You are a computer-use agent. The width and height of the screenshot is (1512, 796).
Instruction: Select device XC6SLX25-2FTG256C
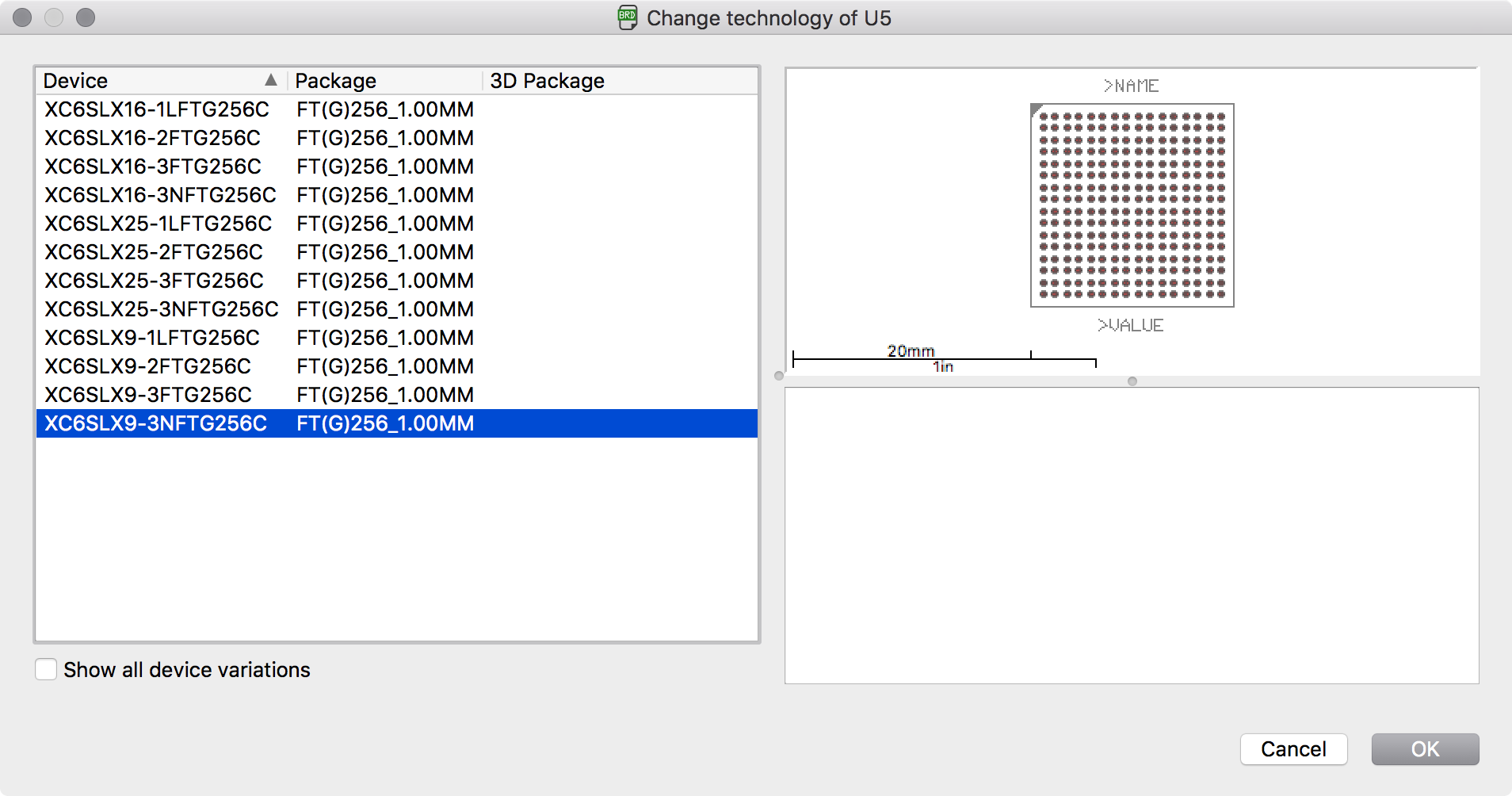152,251
